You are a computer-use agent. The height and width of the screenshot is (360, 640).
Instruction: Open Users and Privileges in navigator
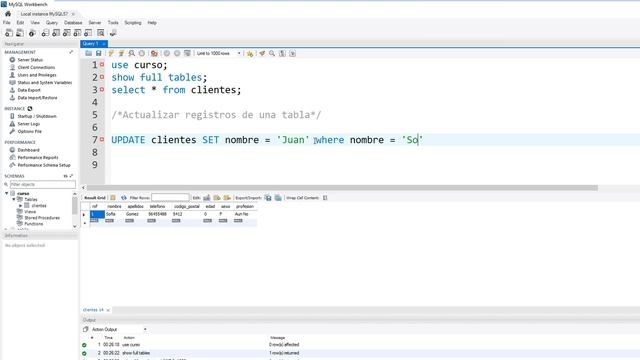click(37, 75)
